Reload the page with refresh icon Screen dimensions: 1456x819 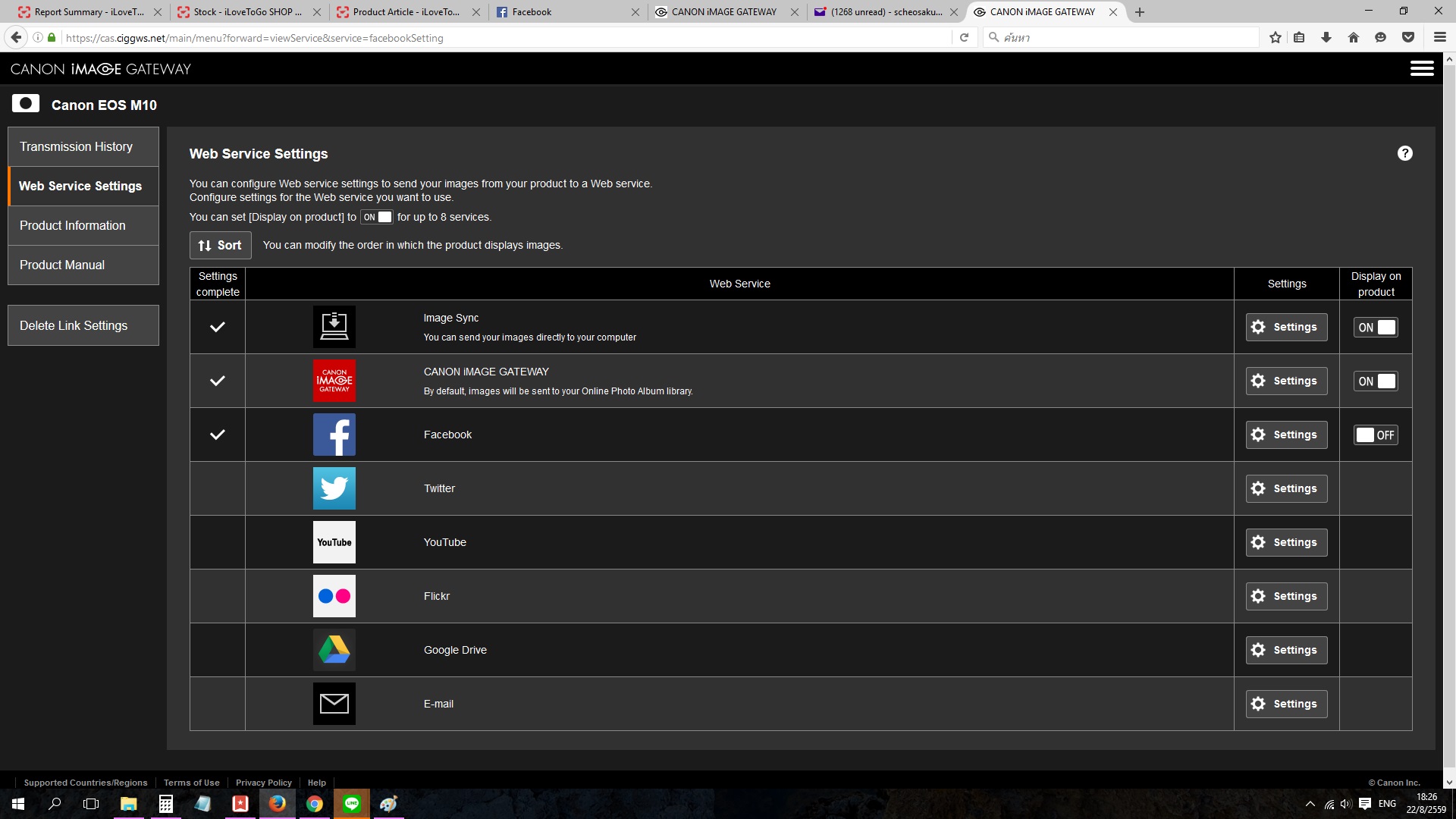[x=964, y=37]
